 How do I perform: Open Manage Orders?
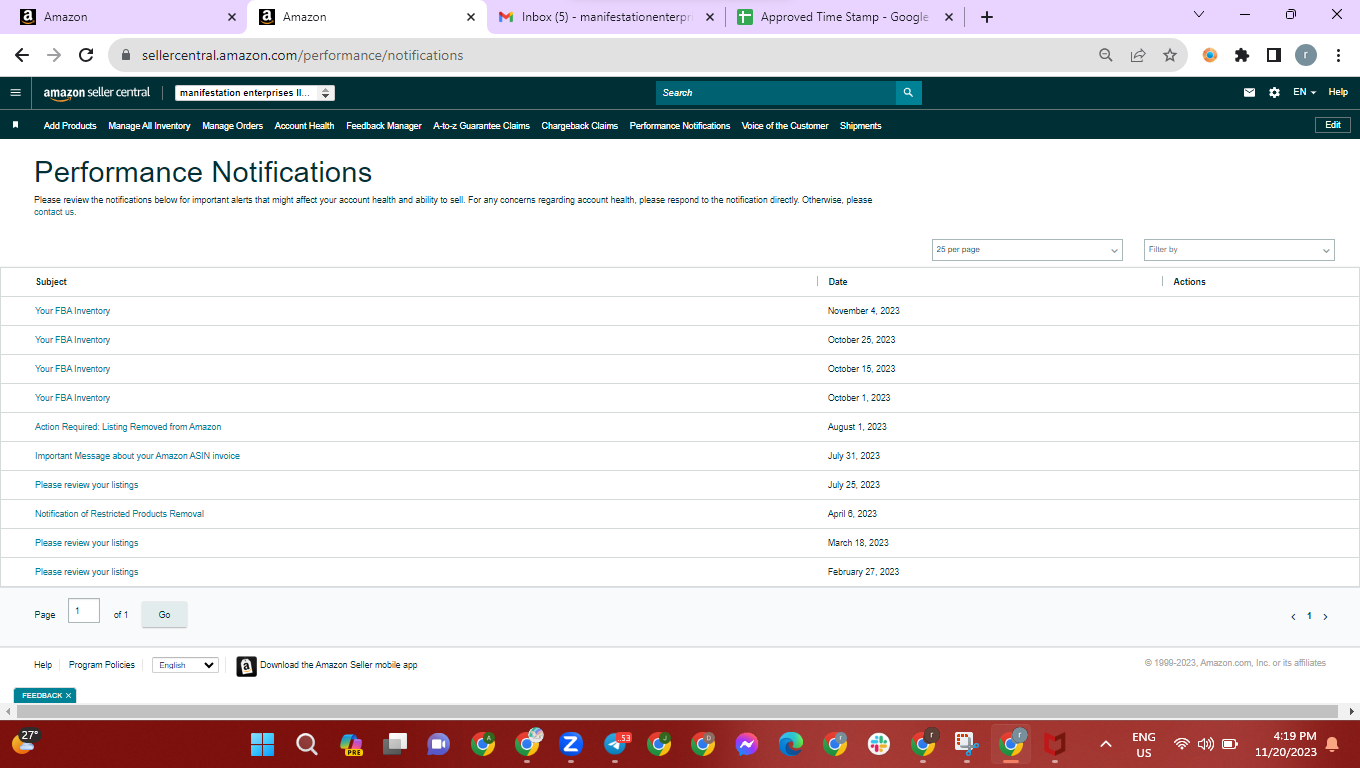pos(232,126)
